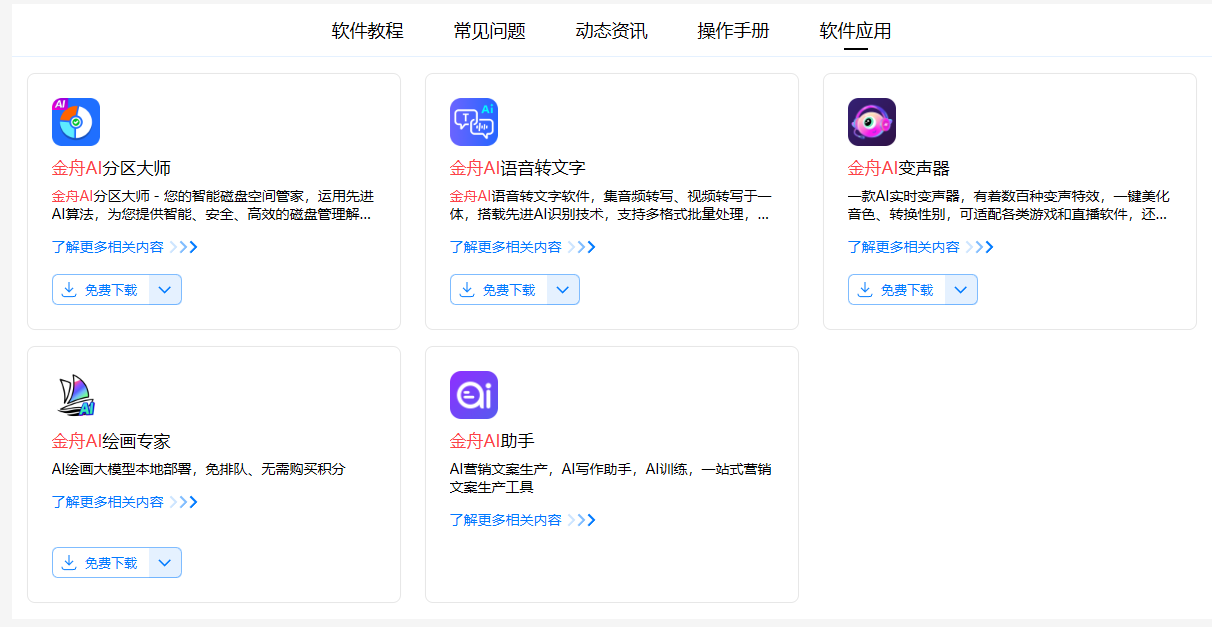1212x627 pixels.
Task: Download 金舟AI分区大师 with 免费下载 button
Action: click(x=101, y=290)
